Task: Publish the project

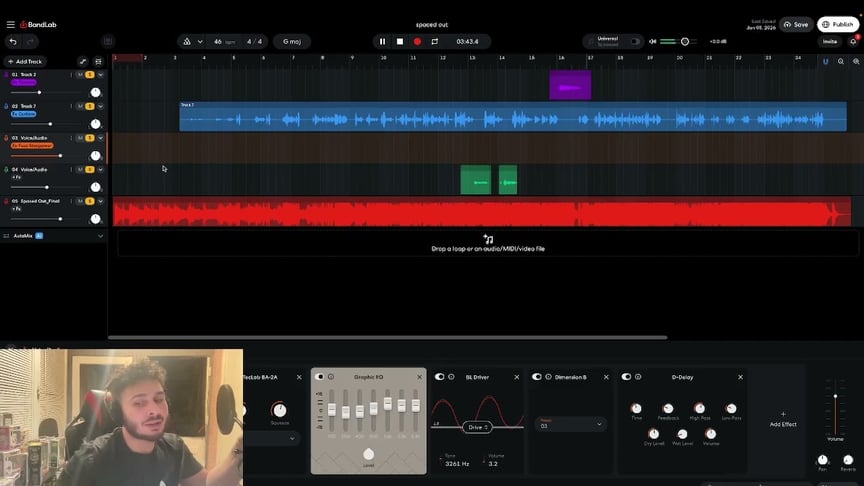Action: (838, 24)
